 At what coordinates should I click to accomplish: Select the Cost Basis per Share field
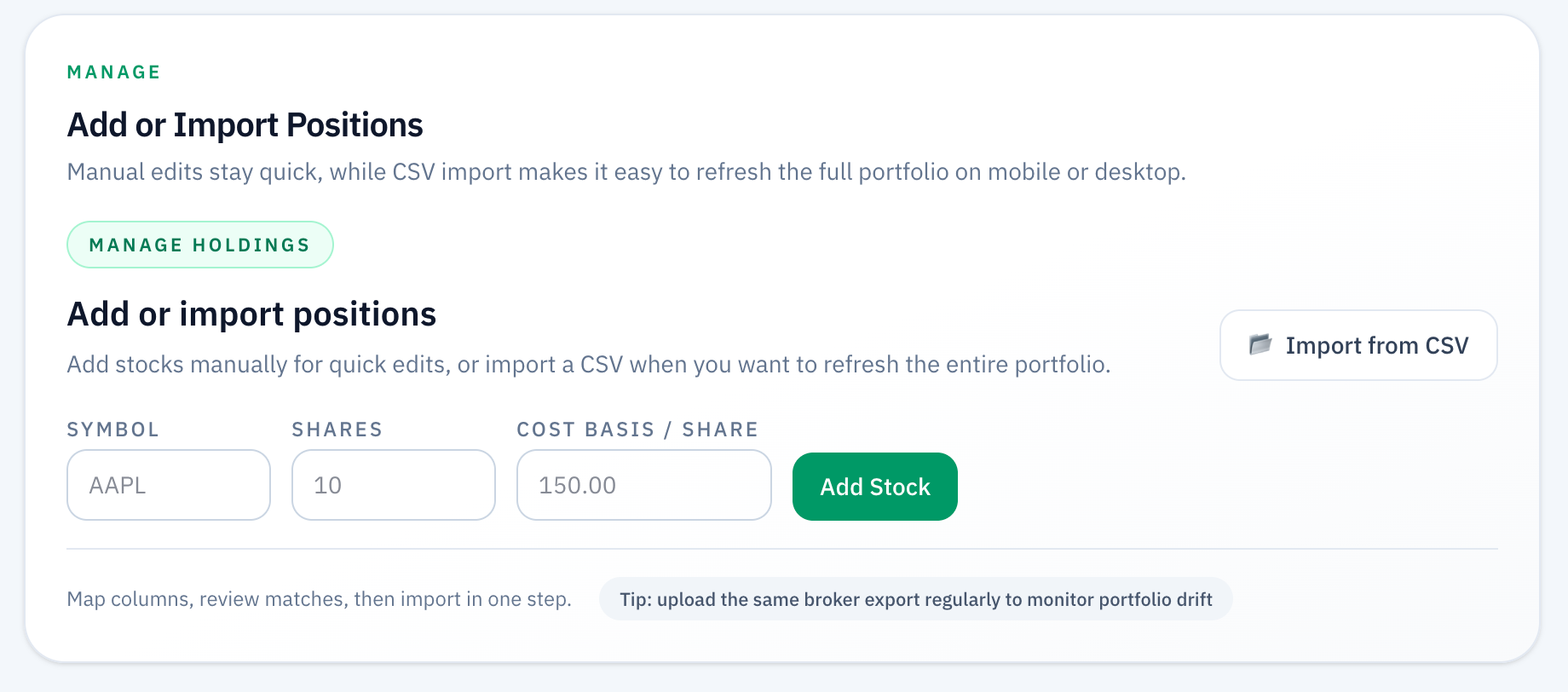click(643, 485)
